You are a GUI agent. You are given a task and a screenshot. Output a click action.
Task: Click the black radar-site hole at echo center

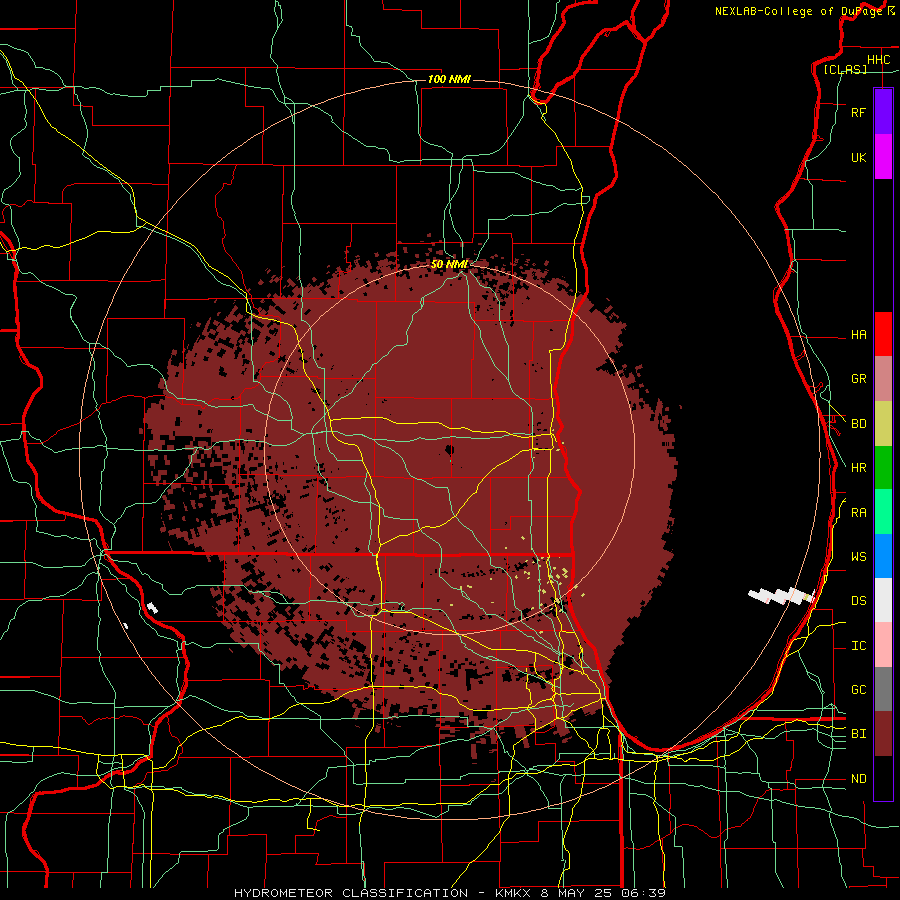click(449, 449)
